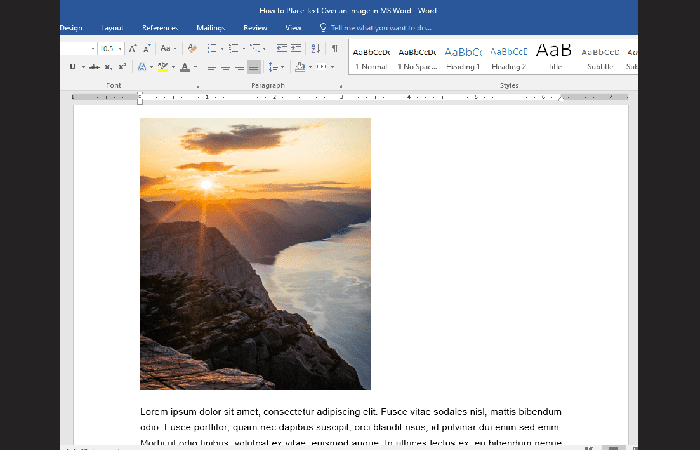Select the sunset cliff image
The width and height of the screenshot is (700, 450).
(255, 254)
